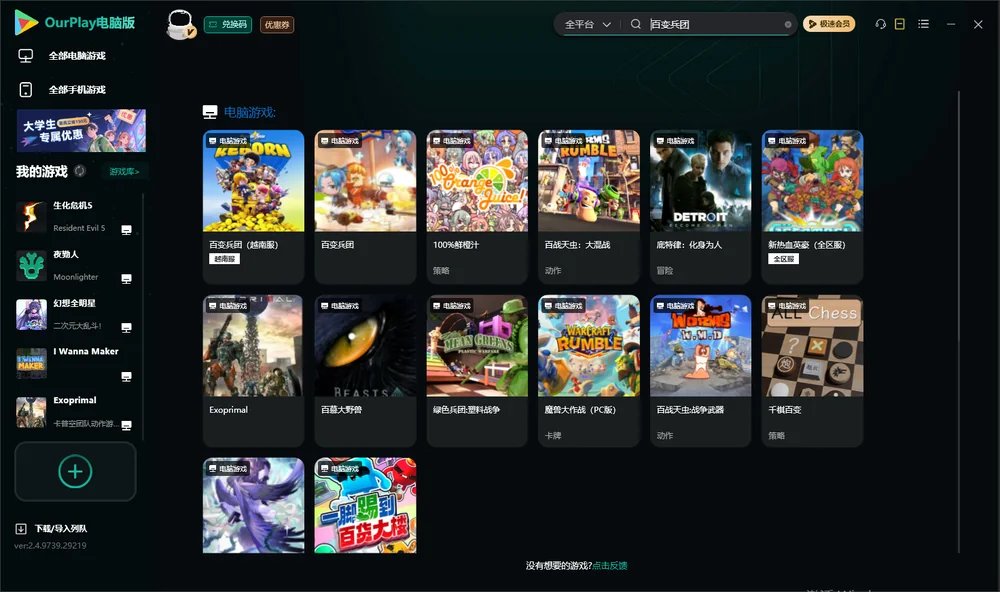Clear the search field text
The height and width of the screenshot is (592, 1000).
click(x=788, y=25)
